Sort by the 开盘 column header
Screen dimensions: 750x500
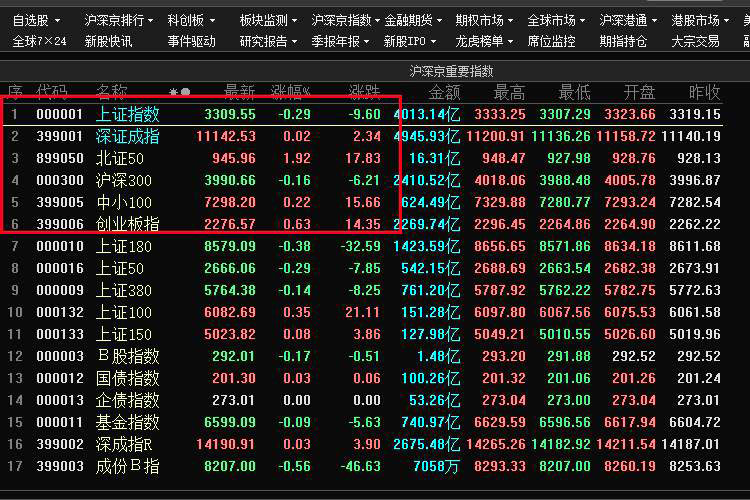(x=639, y=91)
